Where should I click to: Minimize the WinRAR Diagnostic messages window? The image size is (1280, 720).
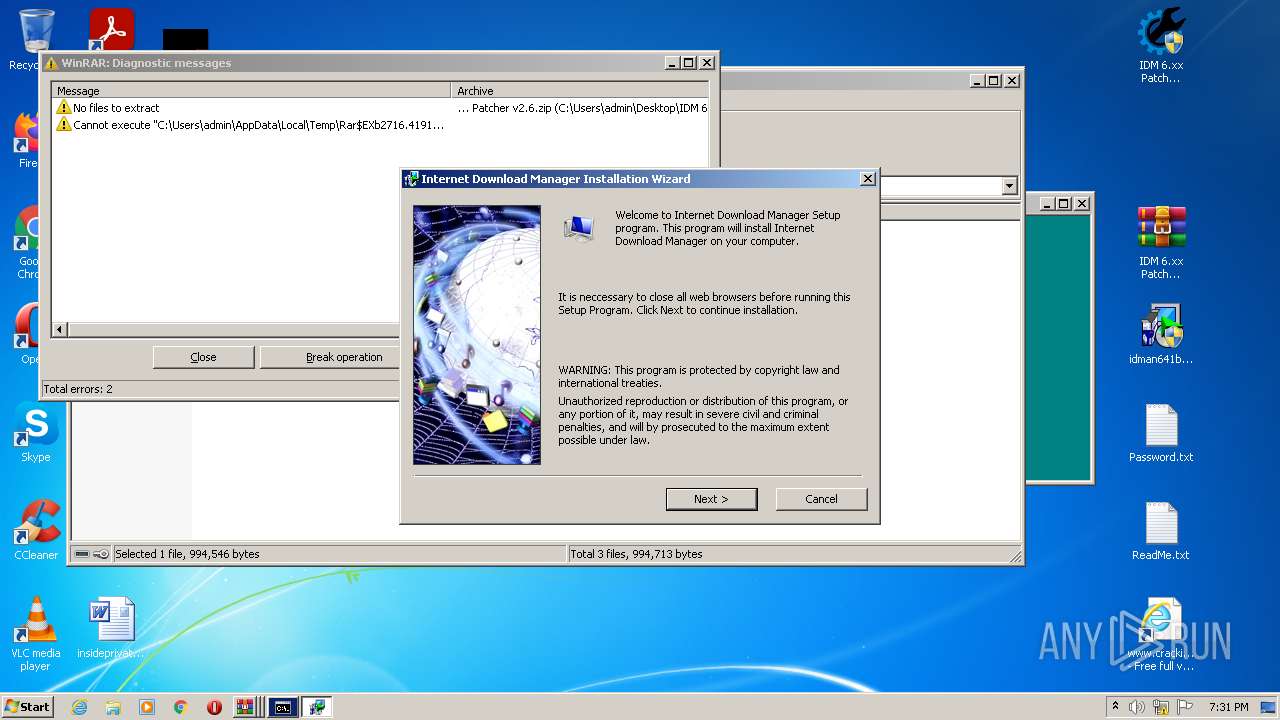(x=672, y=63)
